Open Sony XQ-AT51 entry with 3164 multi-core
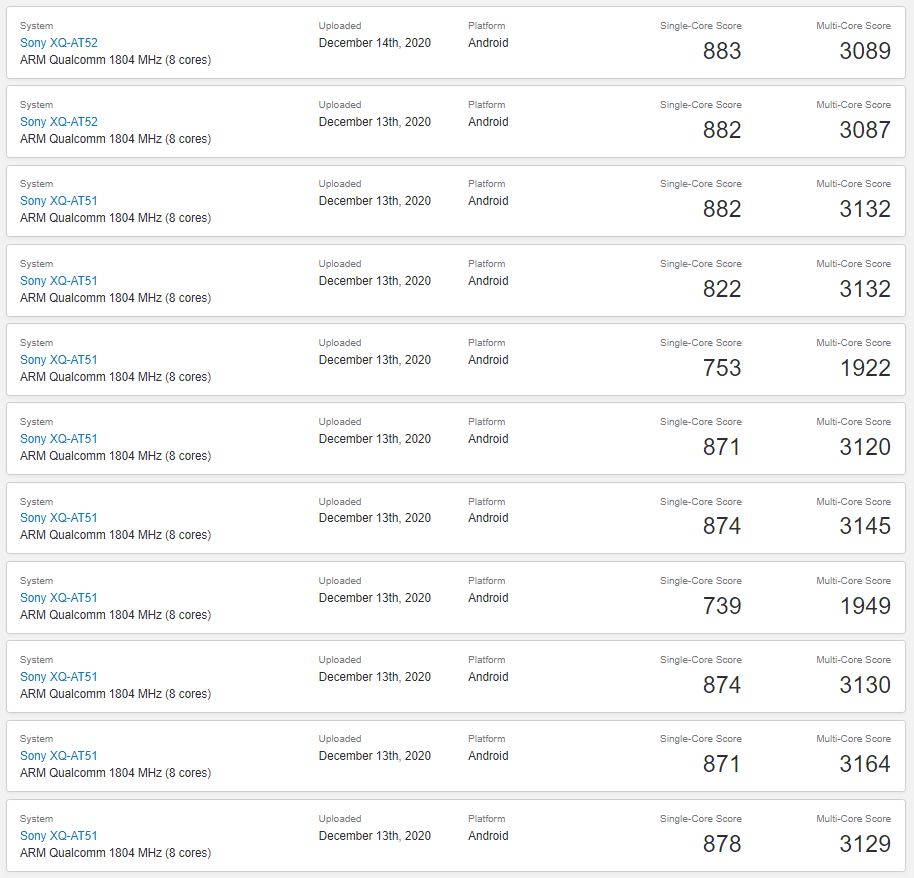The image size is (914, 878). click(58, 756)
